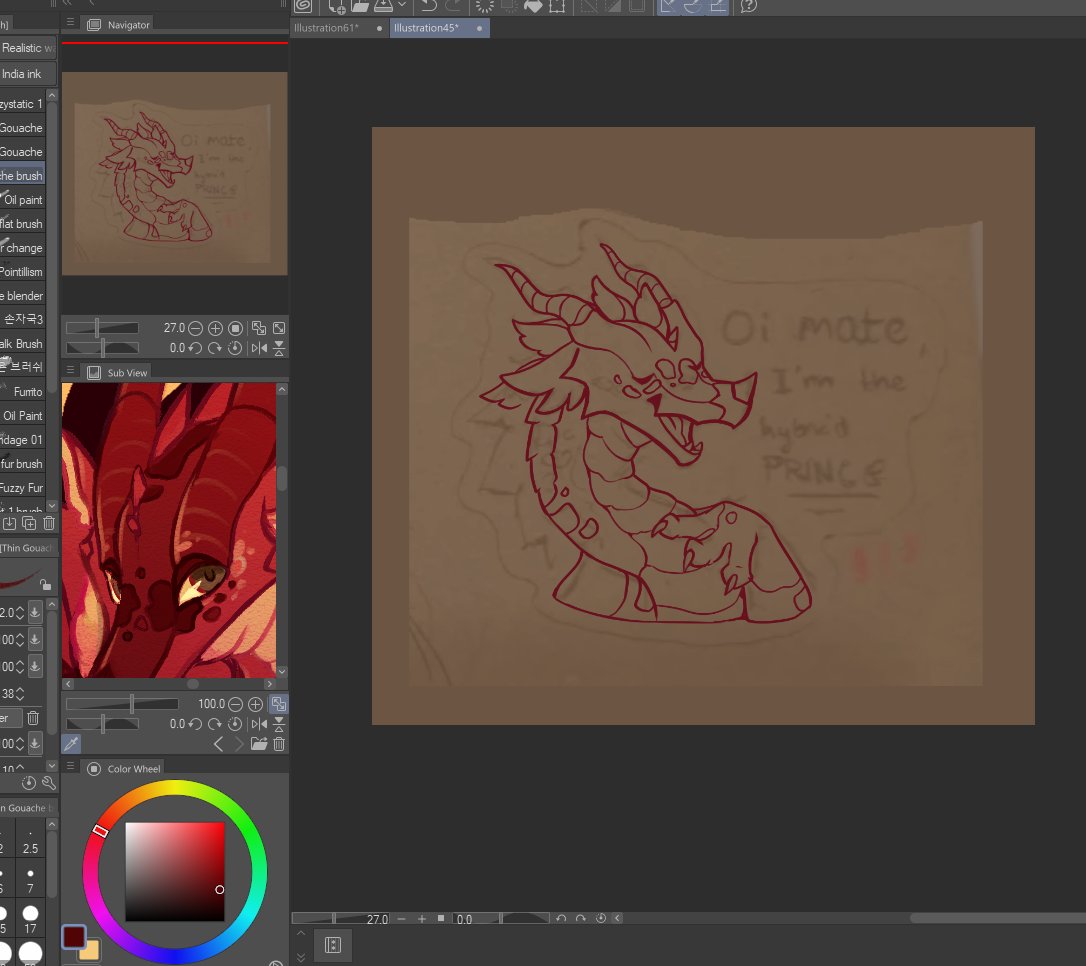Screen dimensions: 1086x966
Task: Create a new canvas from command bar
Action: tap(336, 6)
